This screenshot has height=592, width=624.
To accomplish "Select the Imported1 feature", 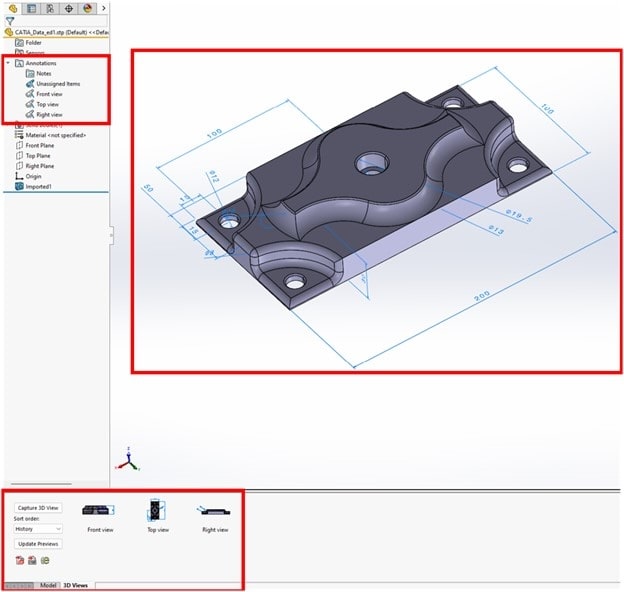I will (33, 187).
